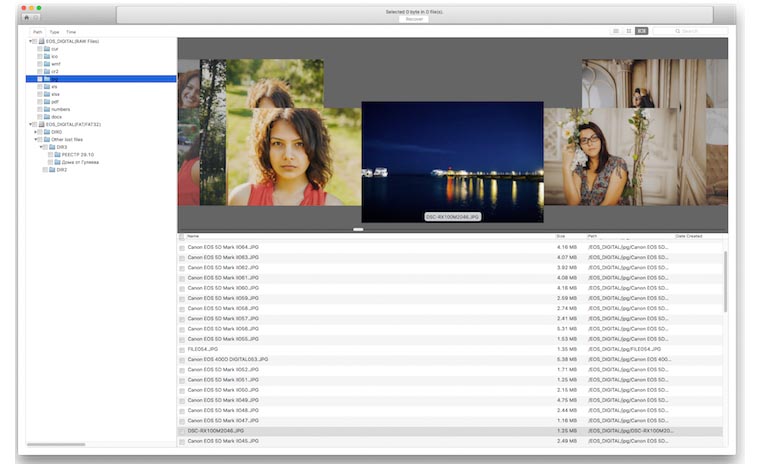Check the EOS_DIGITAL(RAW Files) checkbox
This screenshot has height=466, width=760.
[x=35, y=42]
